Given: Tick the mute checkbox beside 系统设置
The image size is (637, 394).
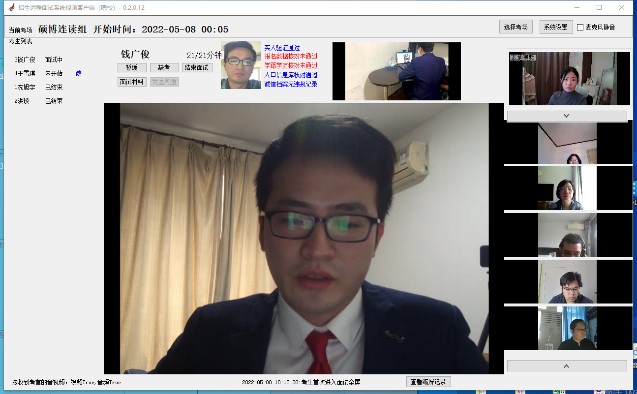Looking at the screenshot, I should [581, 27].
